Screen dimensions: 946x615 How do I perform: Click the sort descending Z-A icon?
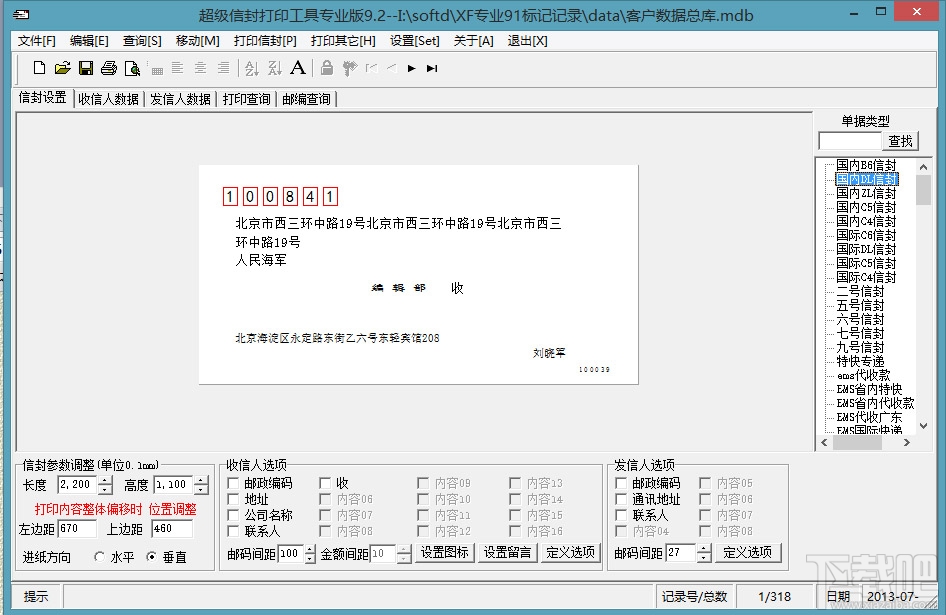pos(275,68)
